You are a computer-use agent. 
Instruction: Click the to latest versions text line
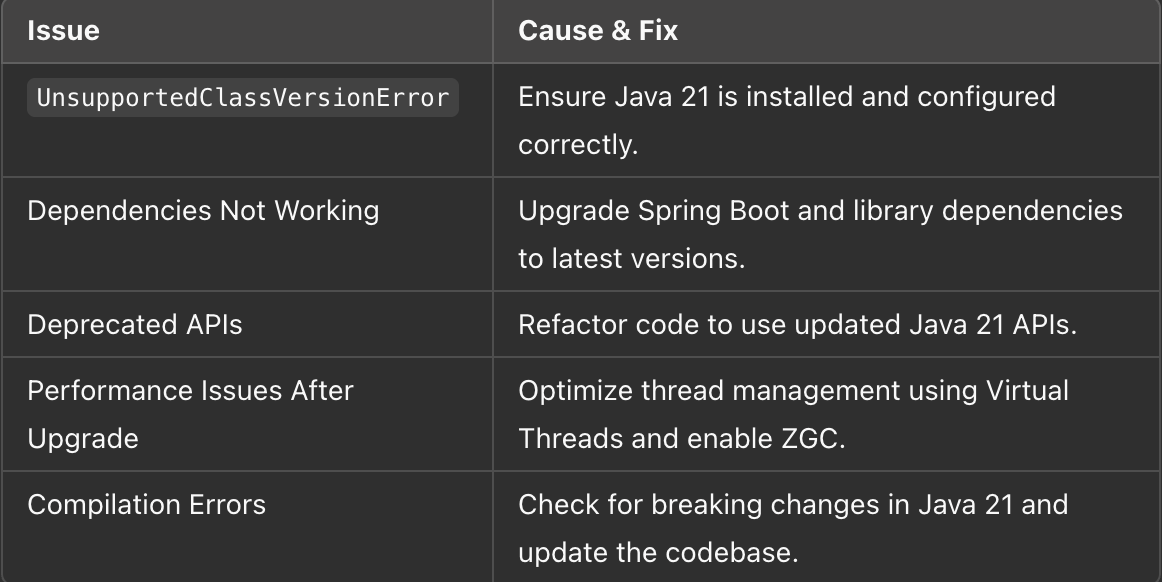tap(631, 259)
